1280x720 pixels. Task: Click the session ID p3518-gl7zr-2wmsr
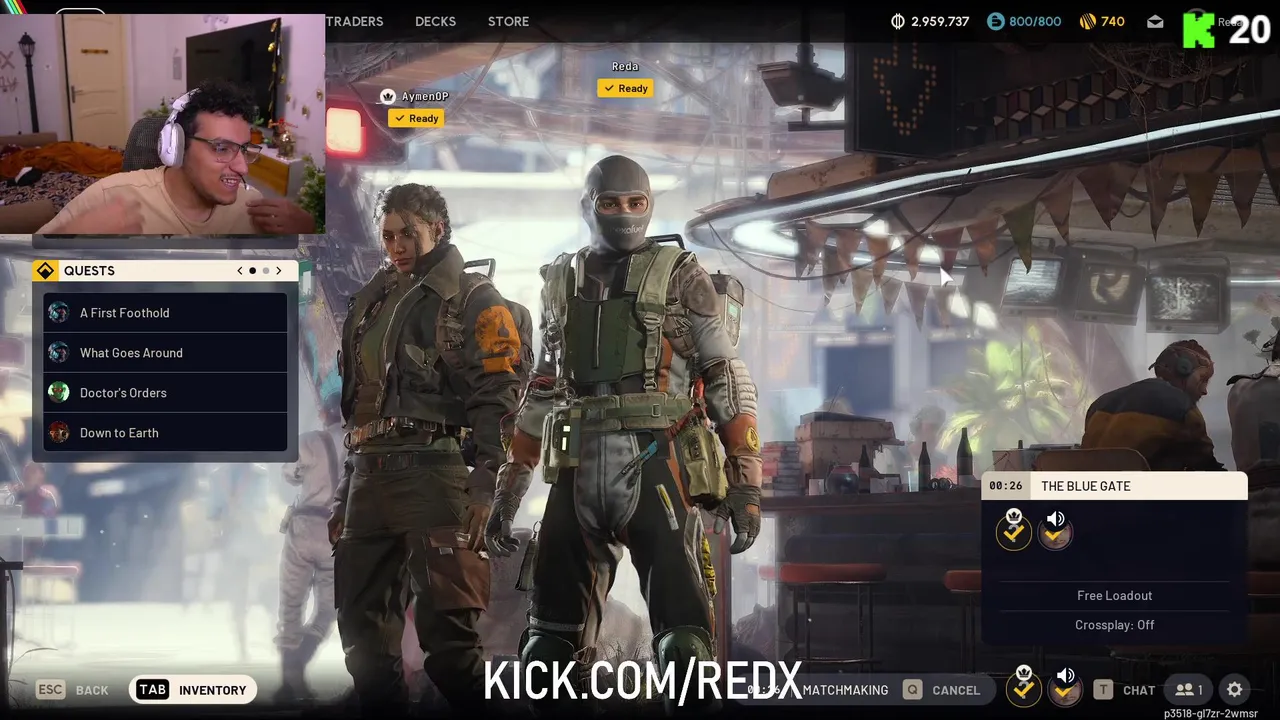[x=1210, y=714]
